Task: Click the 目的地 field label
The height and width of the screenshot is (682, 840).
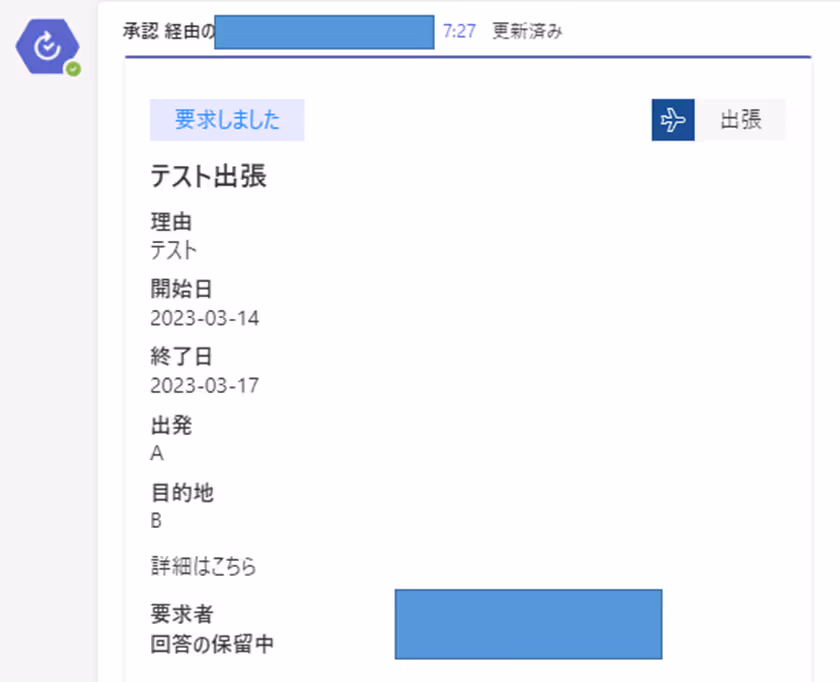Action: coord(182,492)
